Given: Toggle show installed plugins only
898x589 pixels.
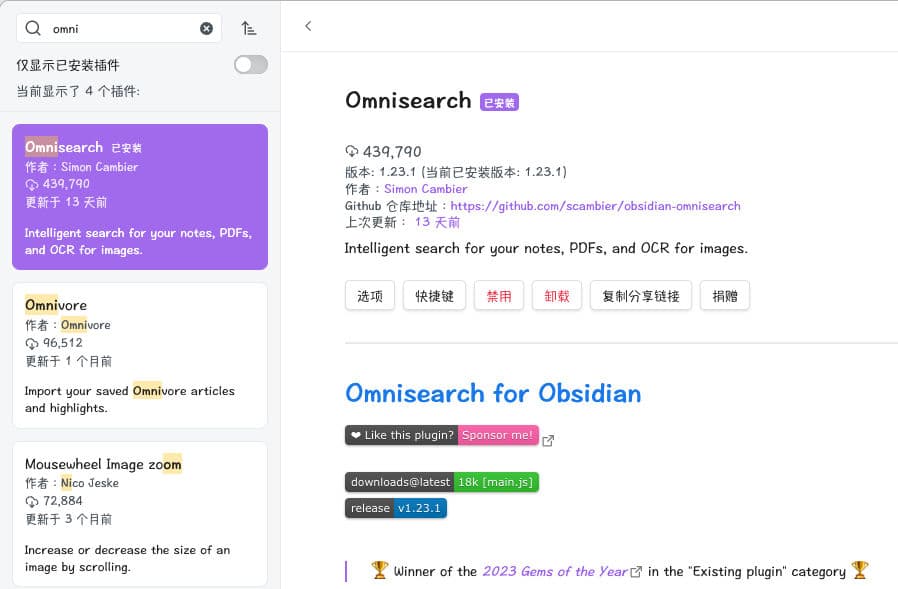Looking at the screenshot, I should (250, 65).
